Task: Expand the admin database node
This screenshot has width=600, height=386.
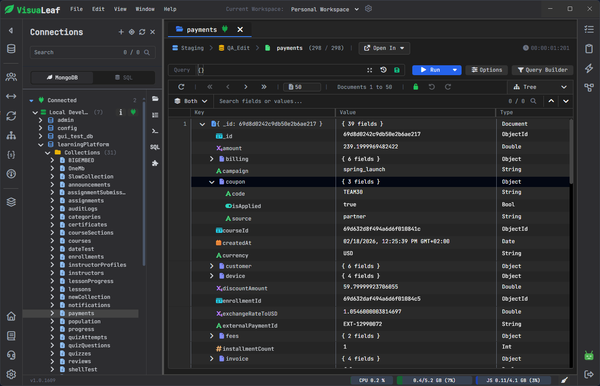Action: tap(41, 120)
